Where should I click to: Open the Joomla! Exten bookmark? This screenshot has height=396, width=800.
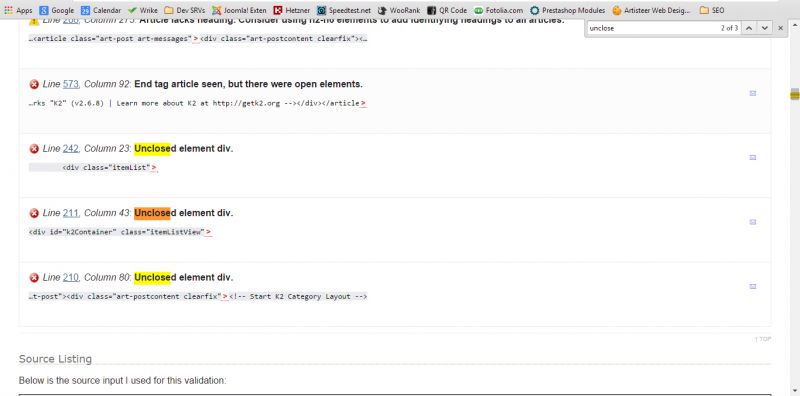point(239,10)
